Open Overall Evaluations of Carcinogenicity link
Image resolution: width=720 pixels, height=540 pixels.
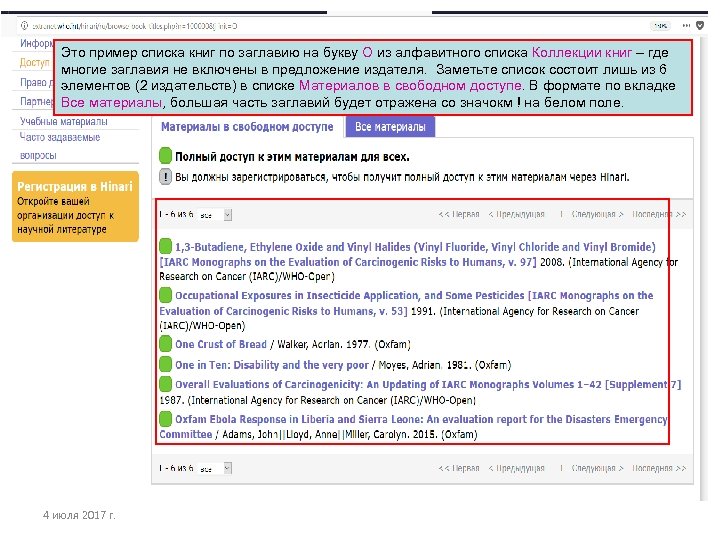pyautogui.click(x=428, y=384)
